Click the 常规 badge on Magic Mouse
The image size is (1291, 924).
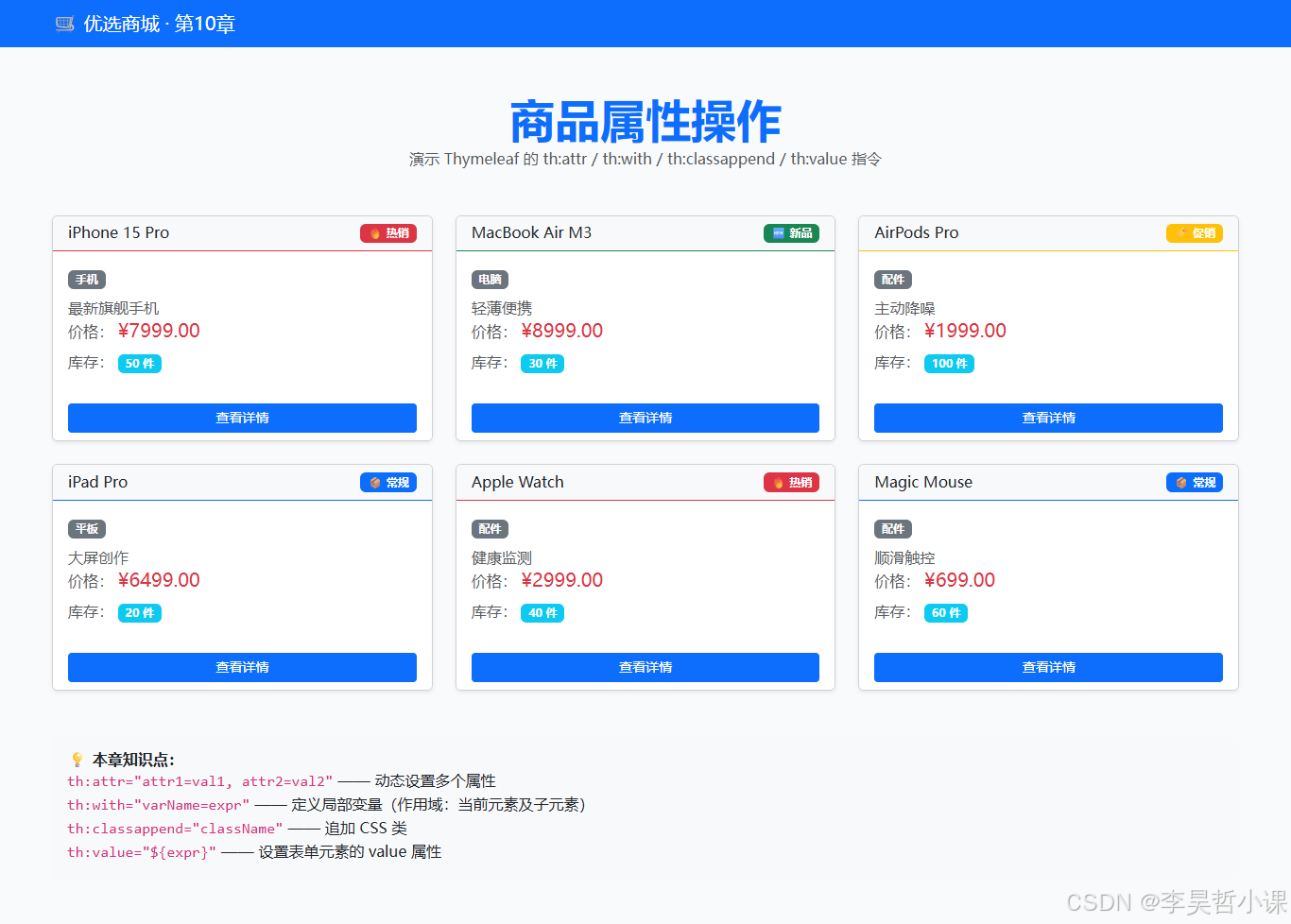coord(1195,483)
